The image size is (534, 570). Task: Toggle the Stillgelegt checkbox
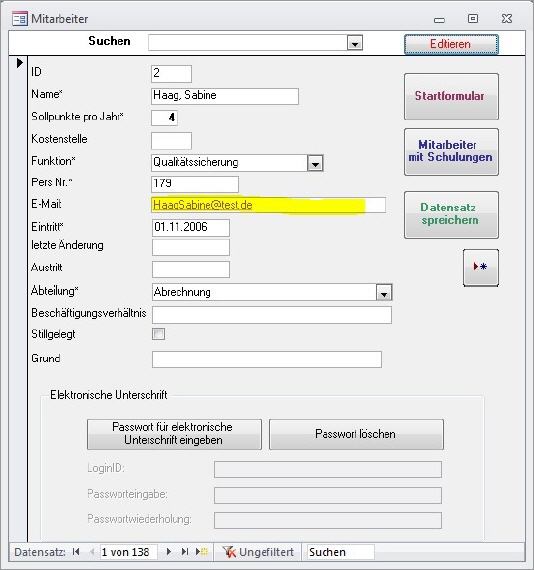pos(158,334)
